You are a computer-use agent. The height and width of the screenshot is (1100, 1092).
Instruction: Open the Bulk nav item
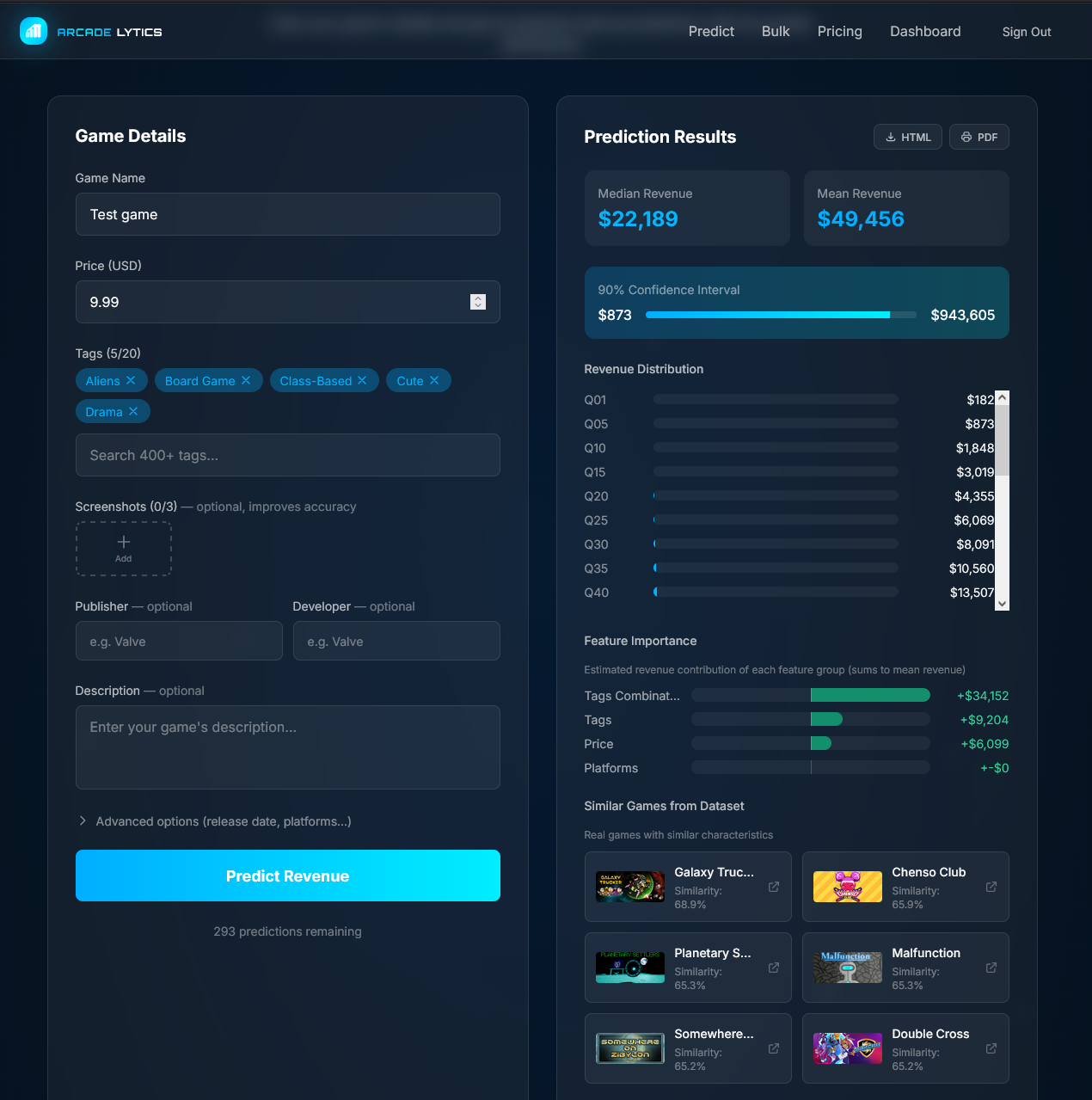click(x=776, y=31)
